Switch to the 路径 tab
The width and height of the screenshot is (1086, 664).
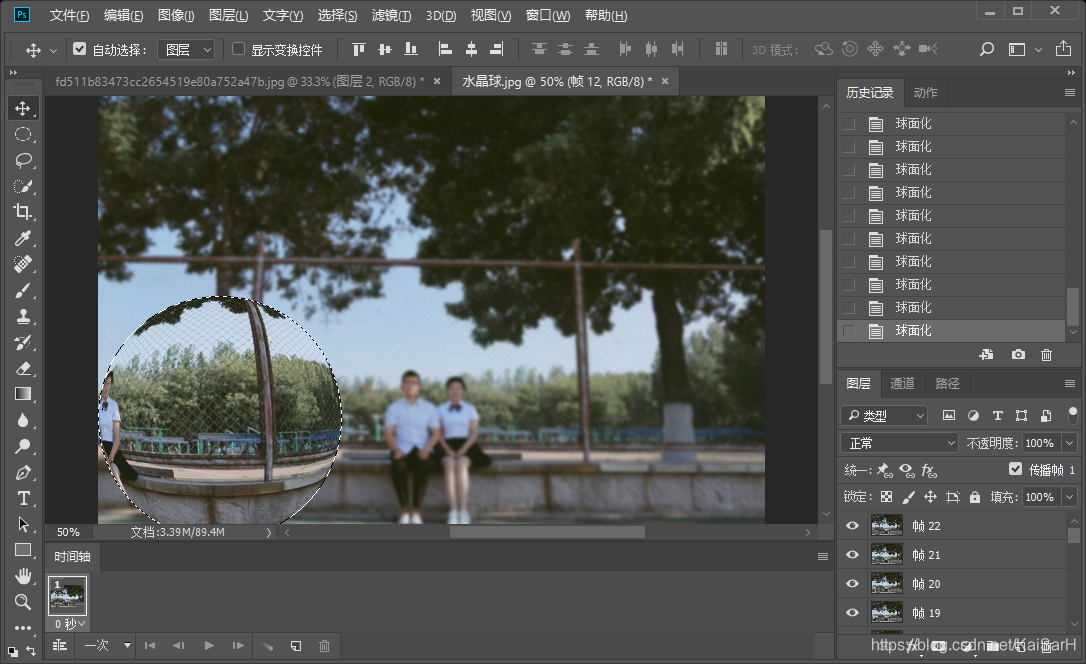947,384
